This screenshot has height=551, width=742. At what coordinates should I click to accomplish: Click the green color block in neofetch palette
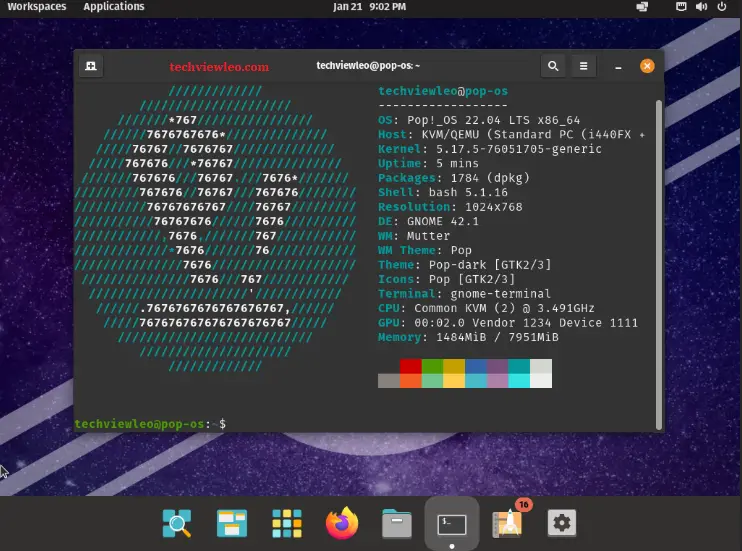[x=433, y=366]
